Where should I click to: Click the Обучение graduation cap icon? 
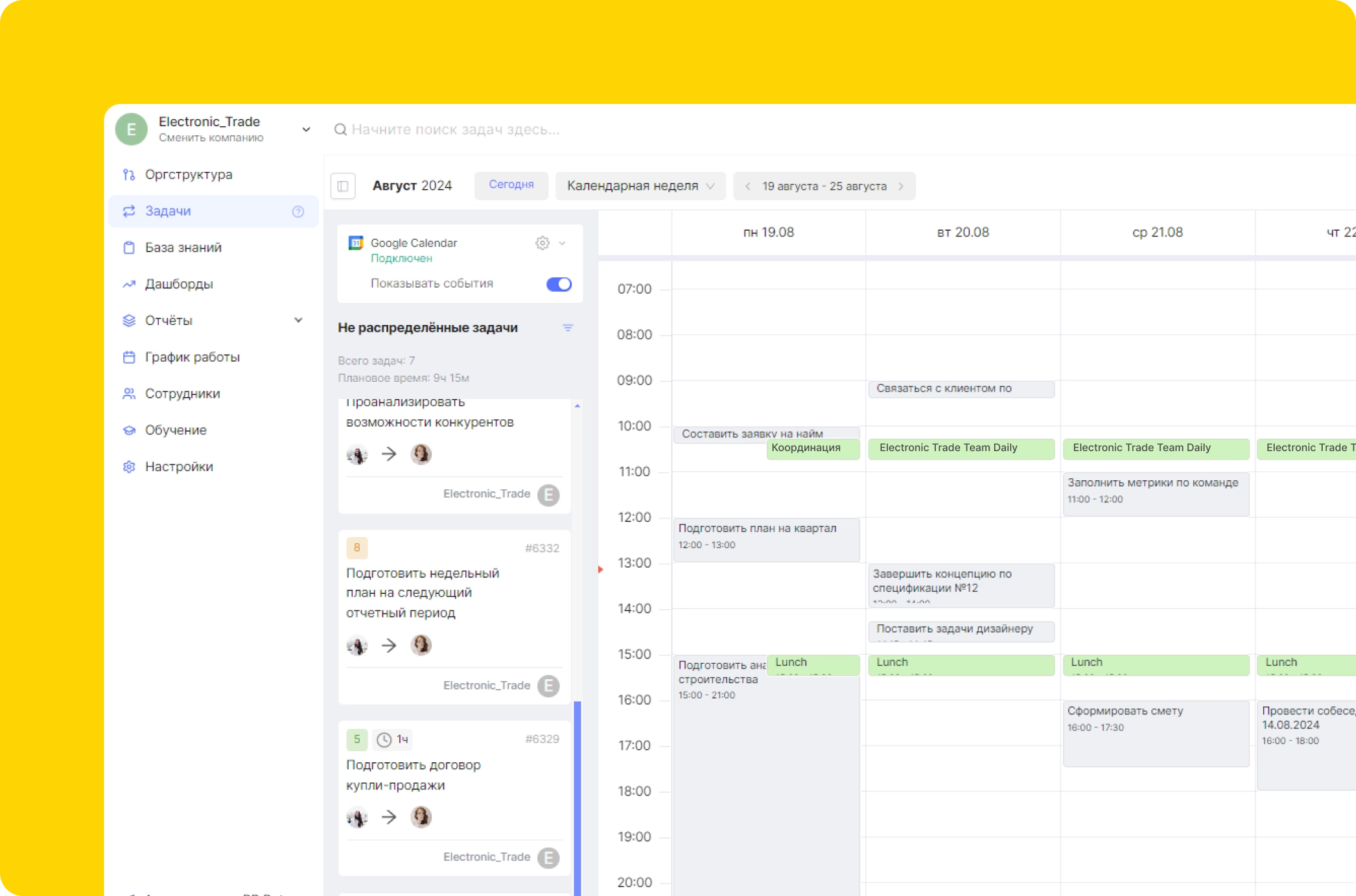pyautogui.click(x=129, y=430)
